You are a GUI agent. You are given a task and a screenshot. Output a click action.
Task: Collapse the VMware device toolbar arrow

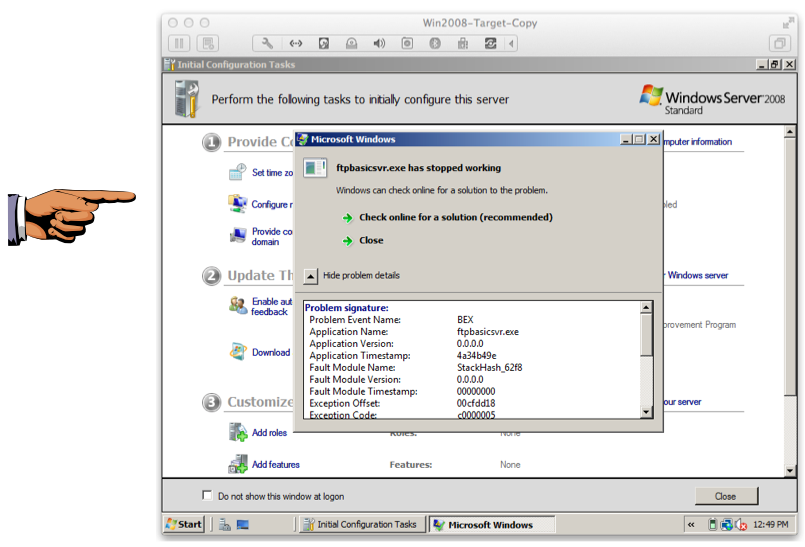click(x=511, y=43)
